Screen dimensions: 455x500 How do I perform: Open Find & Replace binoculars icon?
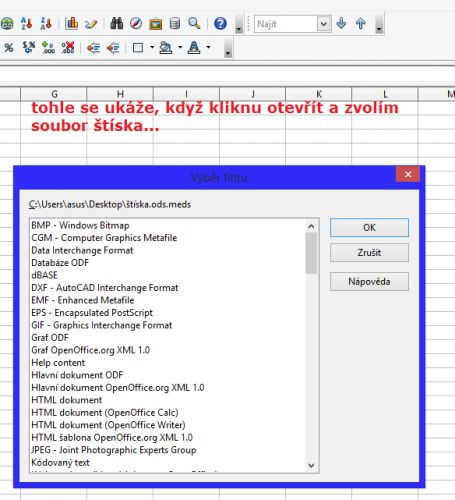(x=117, y=24)
